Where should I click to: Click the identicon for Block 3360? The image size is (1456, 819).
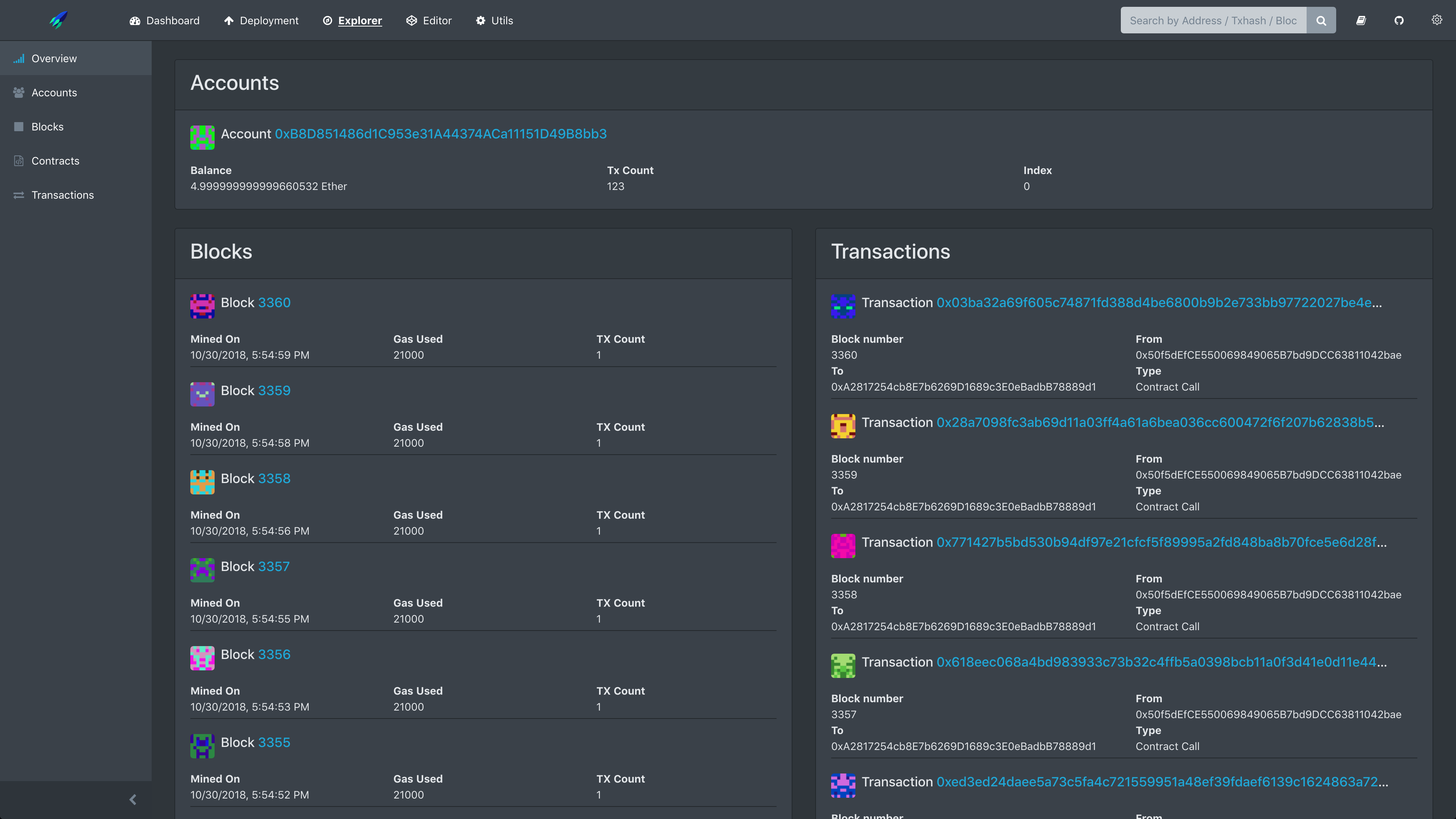pyautogui.click(x=202, y=306)
